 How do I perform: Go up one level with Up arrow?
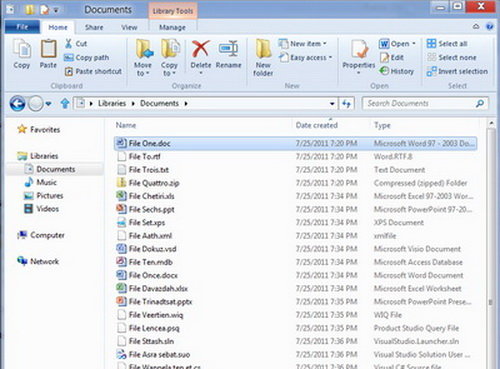(65, 103)
